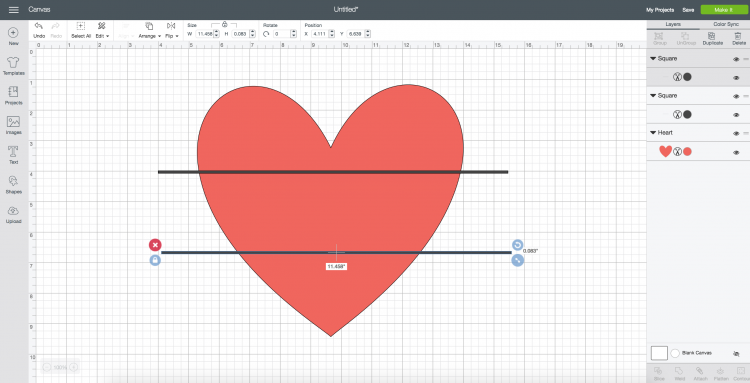Click the Contour tool

(741, 374)
